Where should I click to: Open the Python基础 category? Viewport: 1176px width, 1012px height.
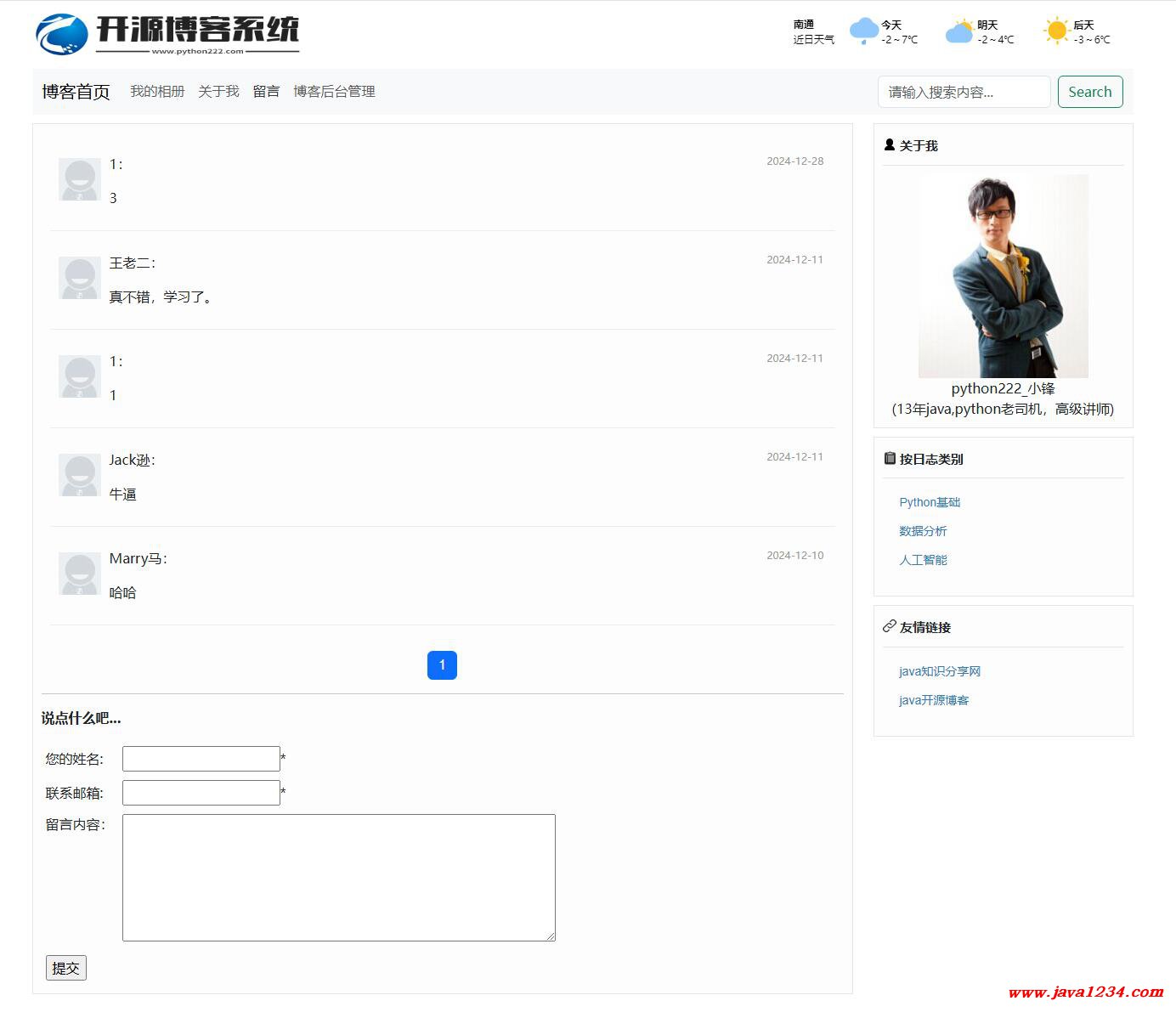(x=930, y=502)
